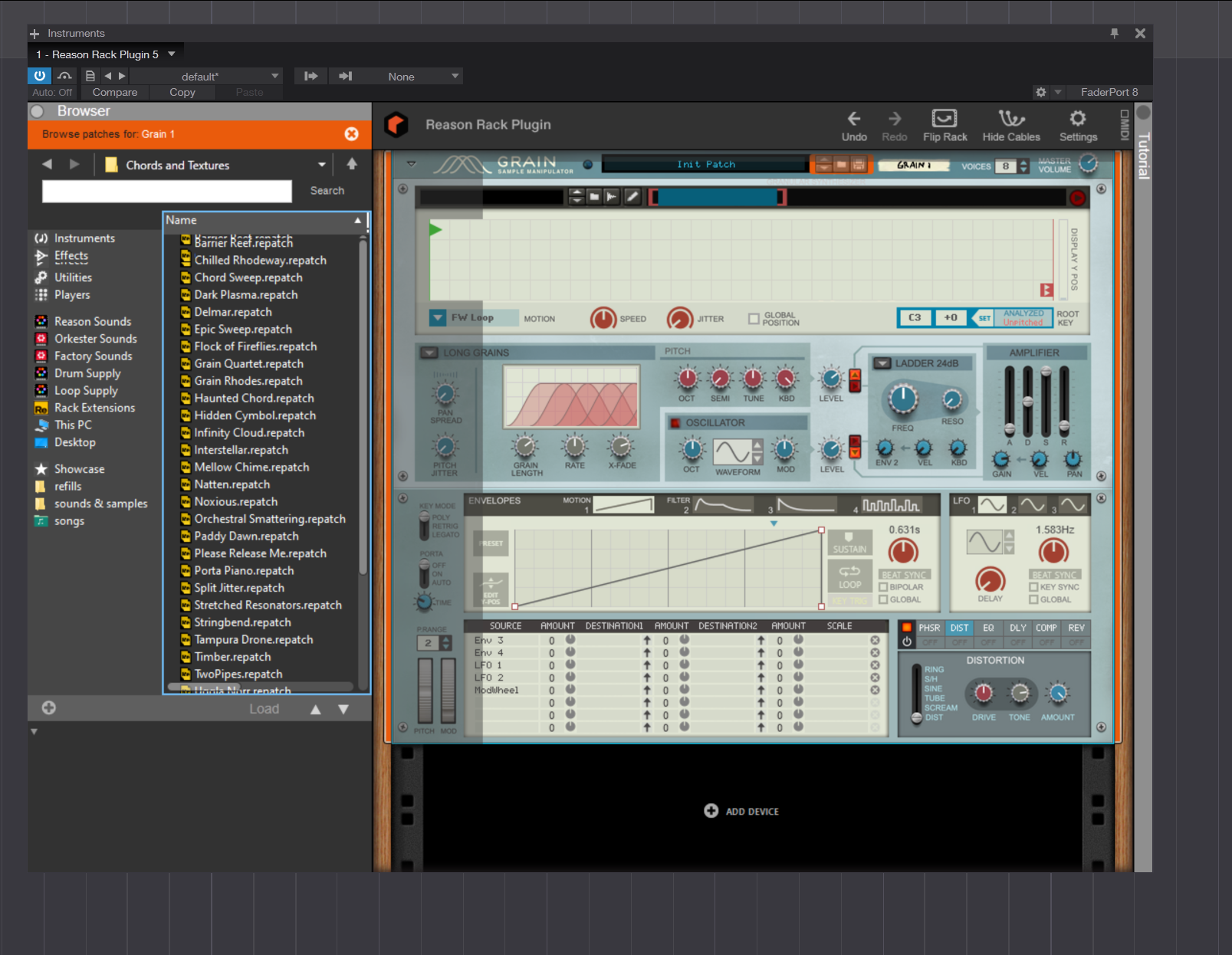Enable Global Position checkbox

coord(754,319)
